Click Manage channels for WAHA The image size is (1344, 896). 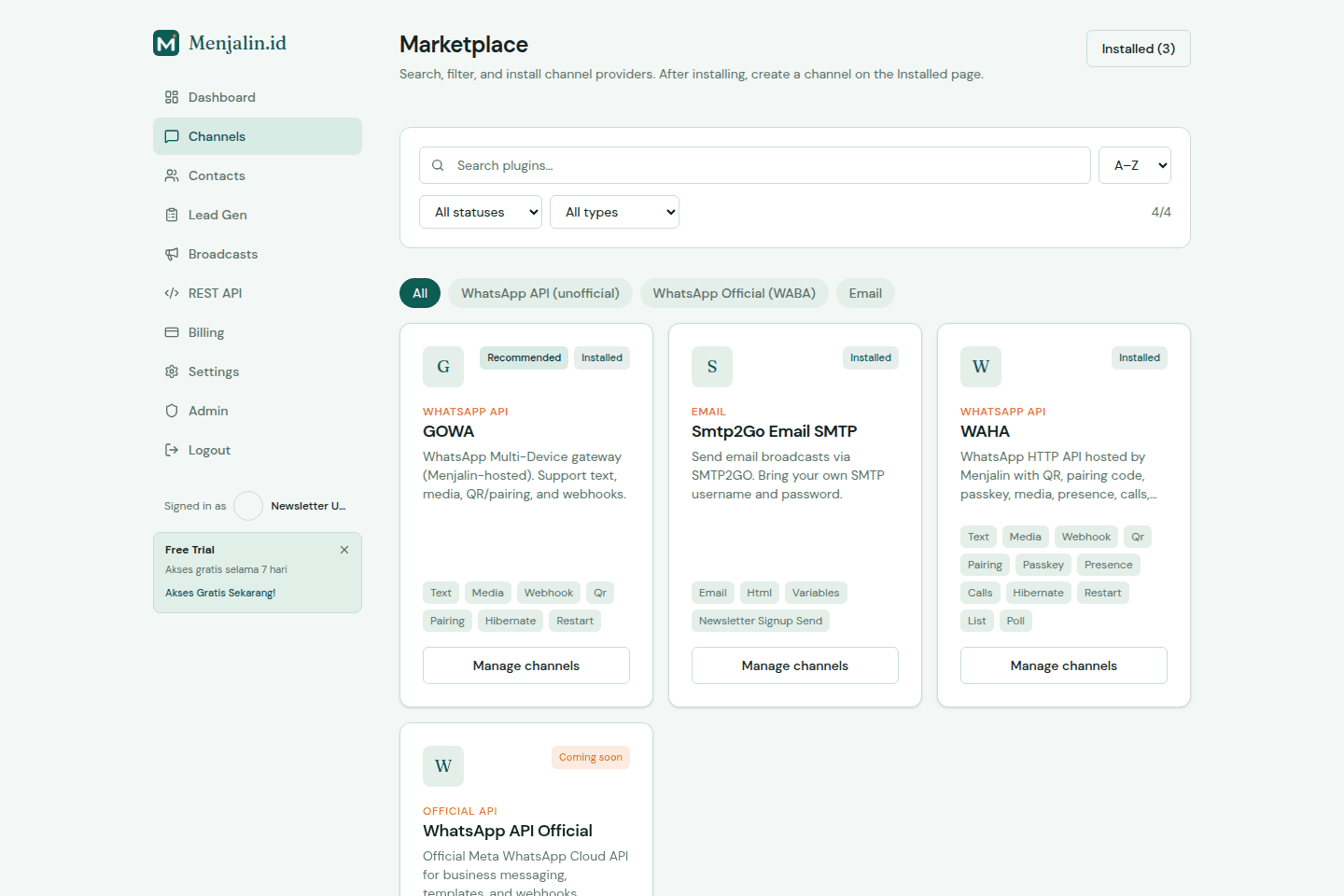pyautogui.click(x=1064, y=665)
